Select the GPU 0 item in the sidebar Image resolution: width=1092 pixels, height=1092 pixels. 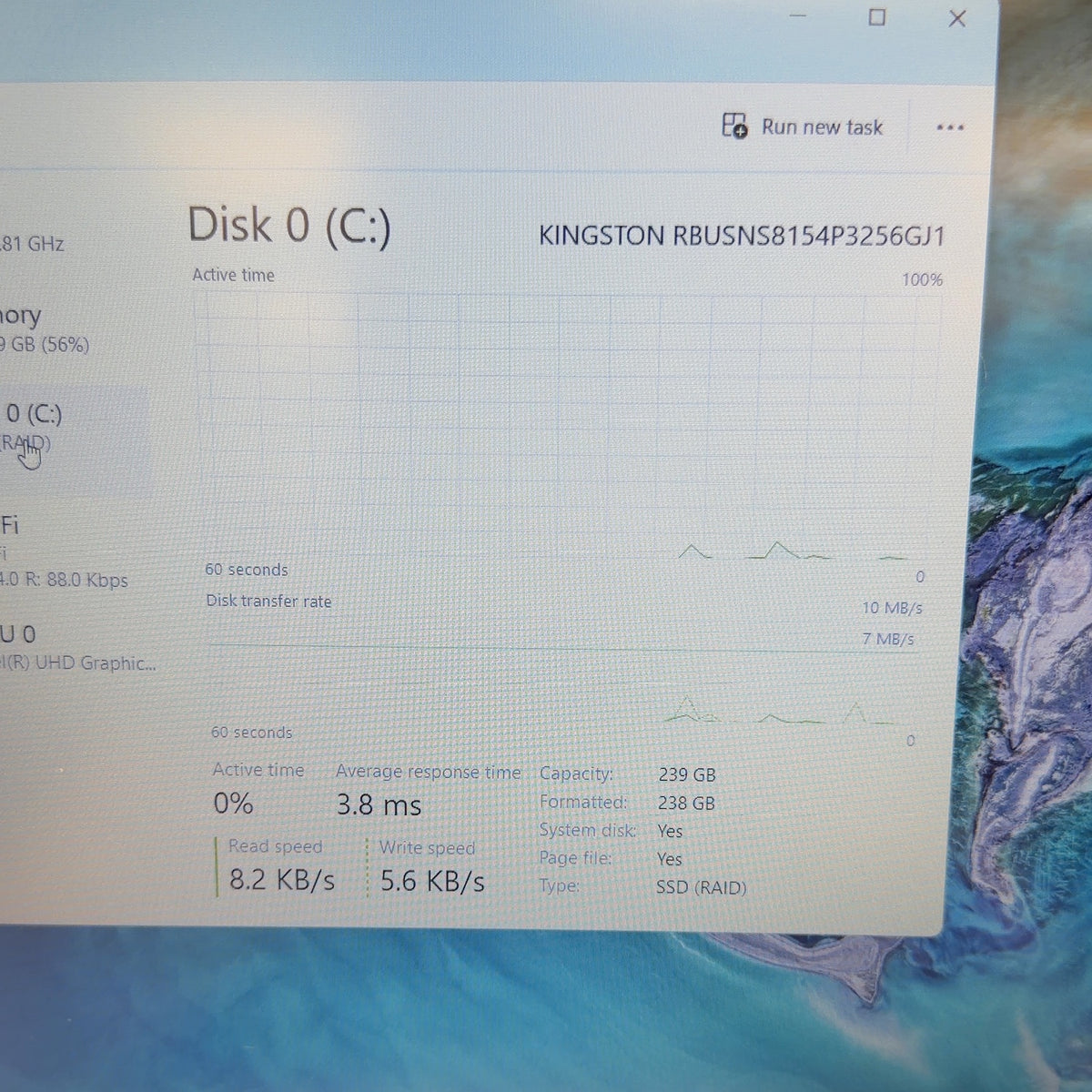tap(77, 648)
